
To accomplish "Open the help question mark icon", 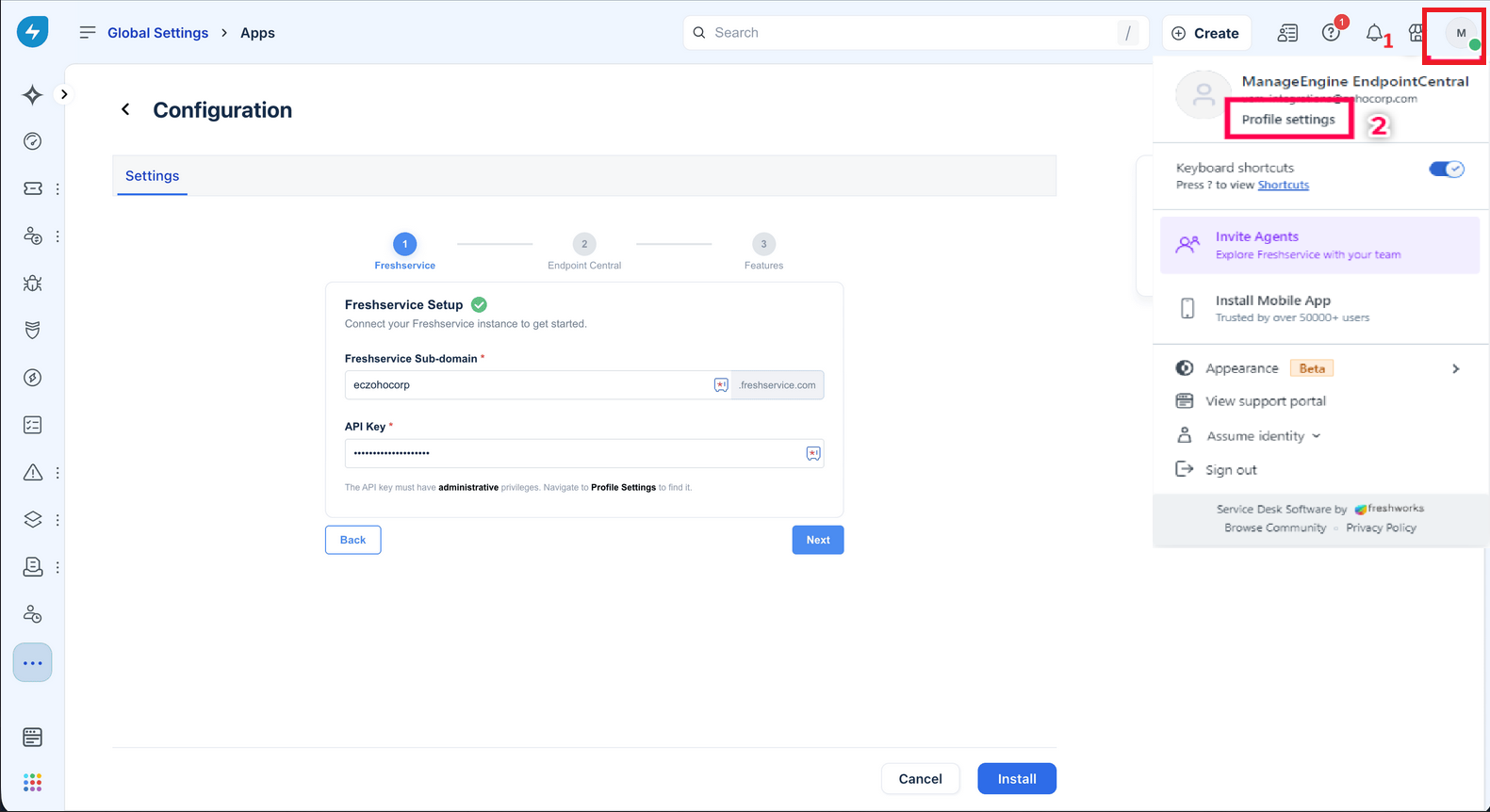I will (1331, 33).
